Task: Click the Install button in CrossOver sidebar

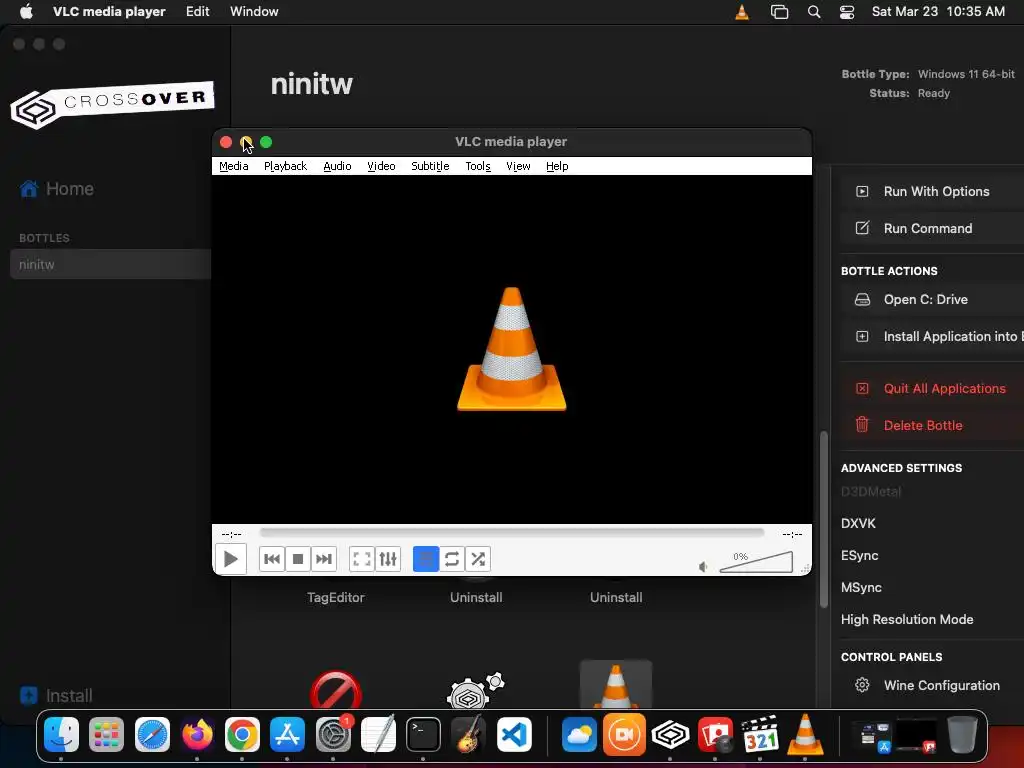Action: (56, 696)
